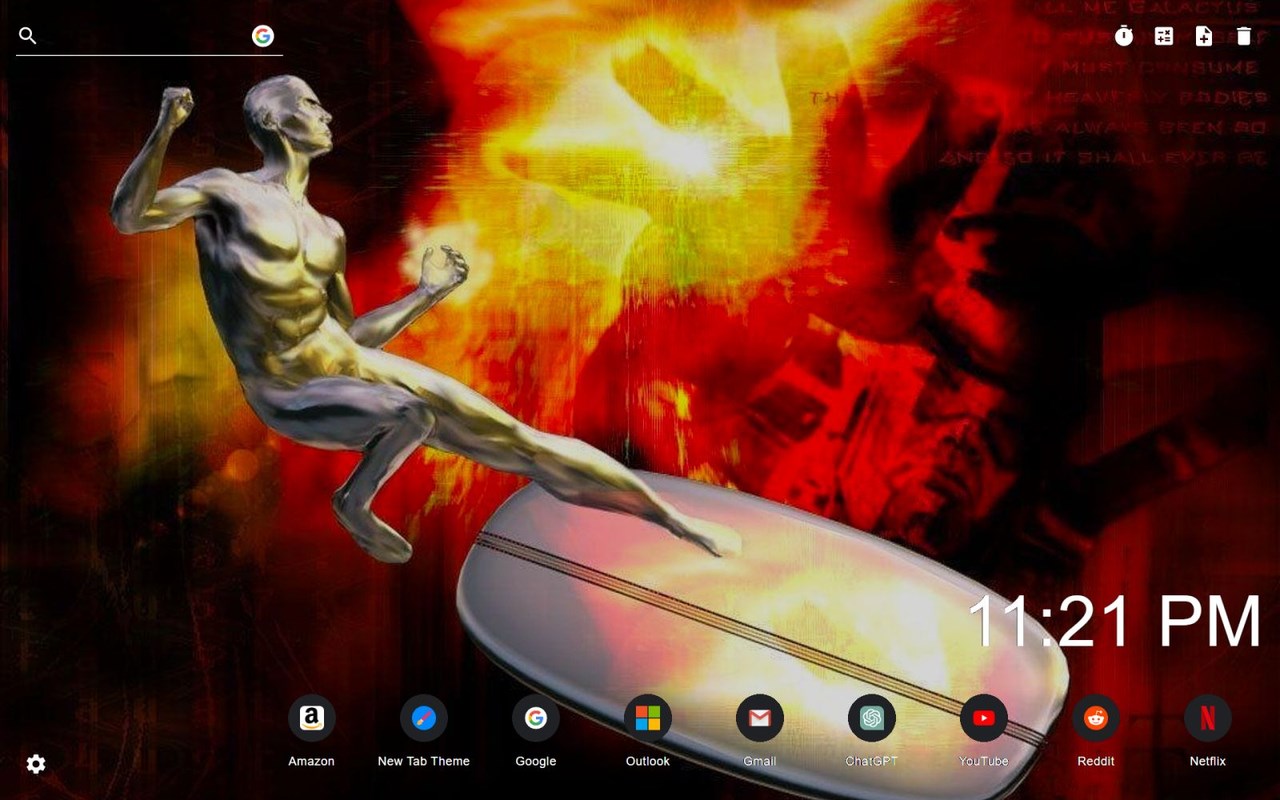Launch the ChatGPT shortcut icon
Screen dimensions: 1280x800
click(872, 718)
